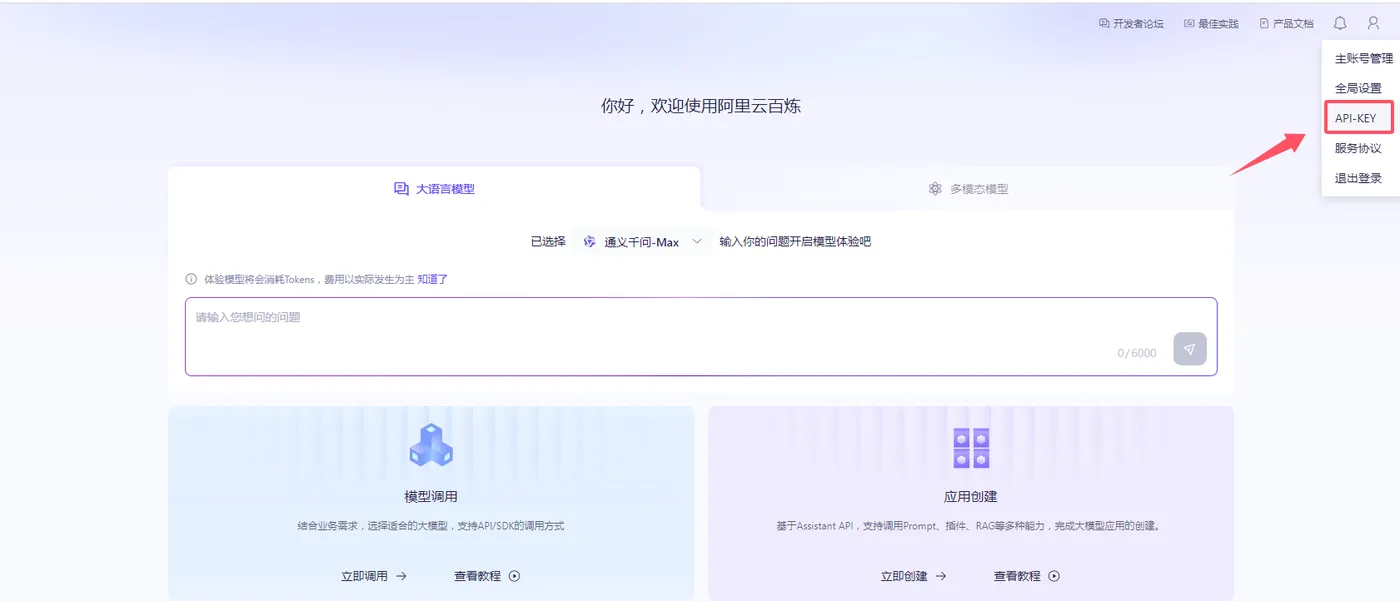Choose 退出登录 to log out

pyautogui.click(x=1357, y=178)
